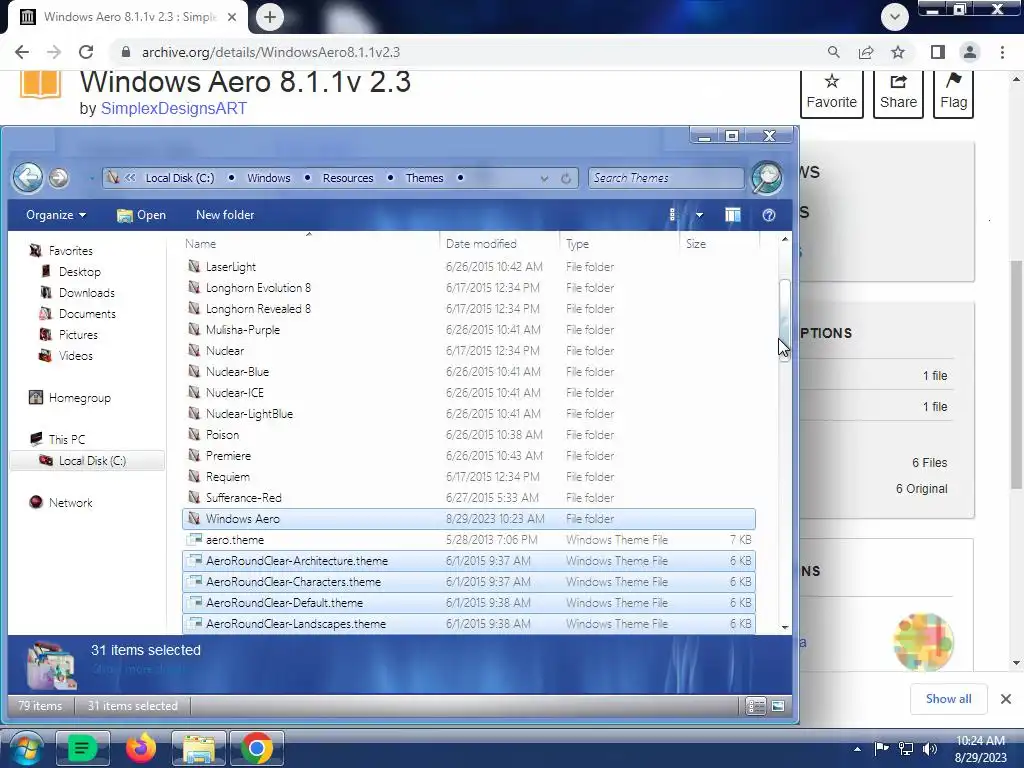Expand the breadcrumb overflow chevron
This screenshot has width=1024, height=768.
pyautogui.click(x=131, y=178)
